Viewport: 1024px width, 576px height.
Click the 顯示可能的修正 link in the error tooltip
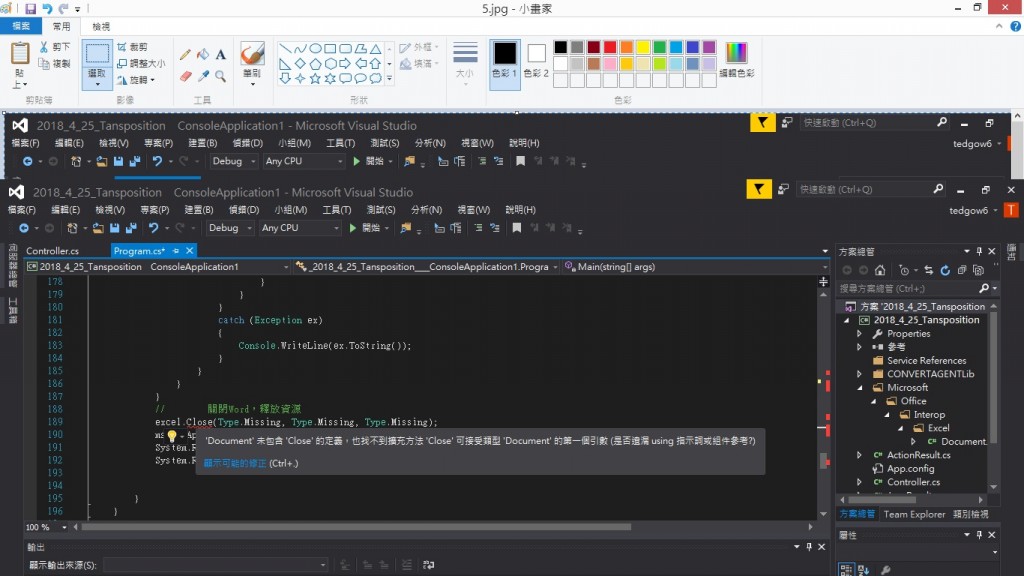click(x=235, y=463)
